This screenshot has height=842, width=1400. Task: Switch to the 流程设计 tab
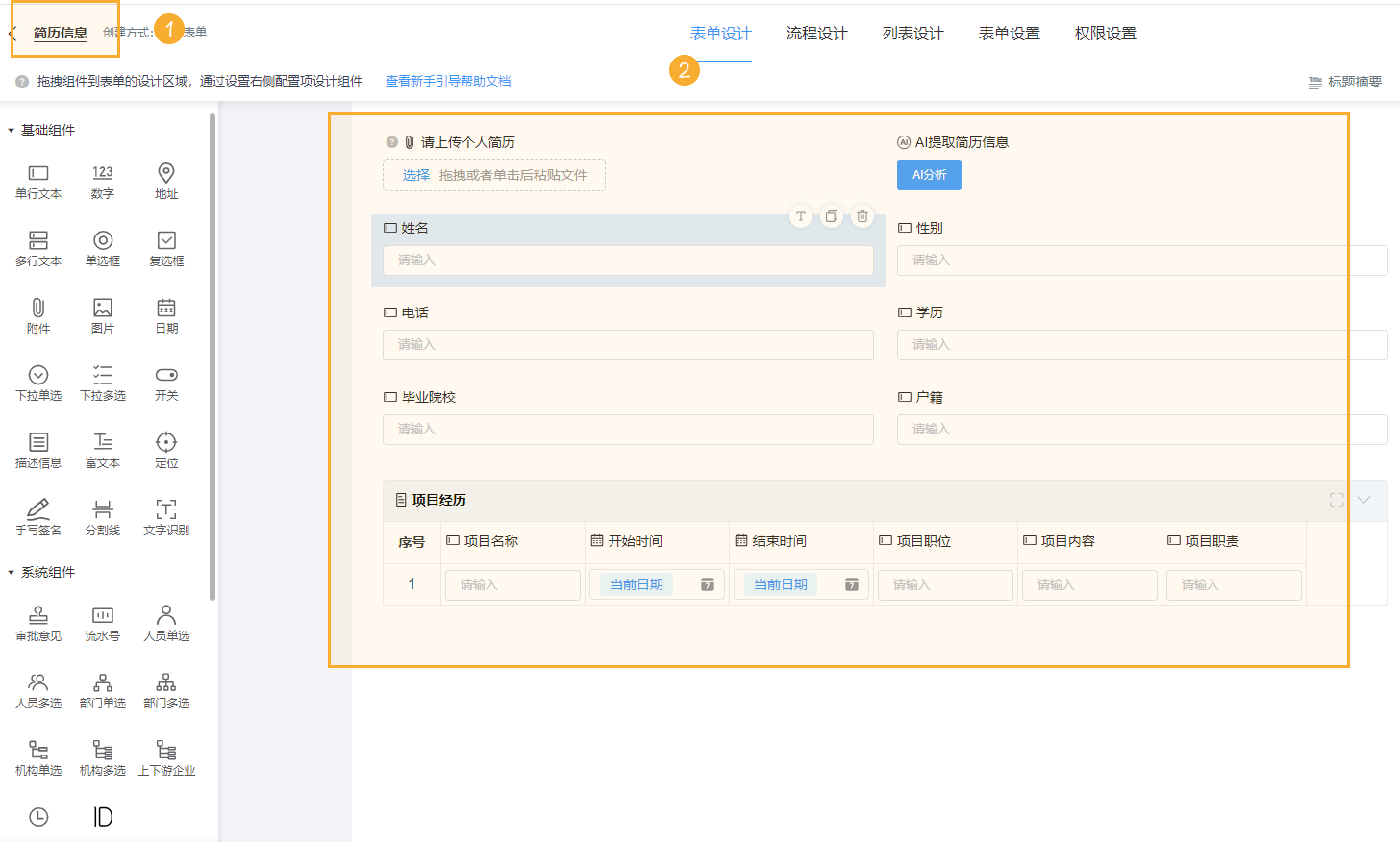tap(816, 32)
